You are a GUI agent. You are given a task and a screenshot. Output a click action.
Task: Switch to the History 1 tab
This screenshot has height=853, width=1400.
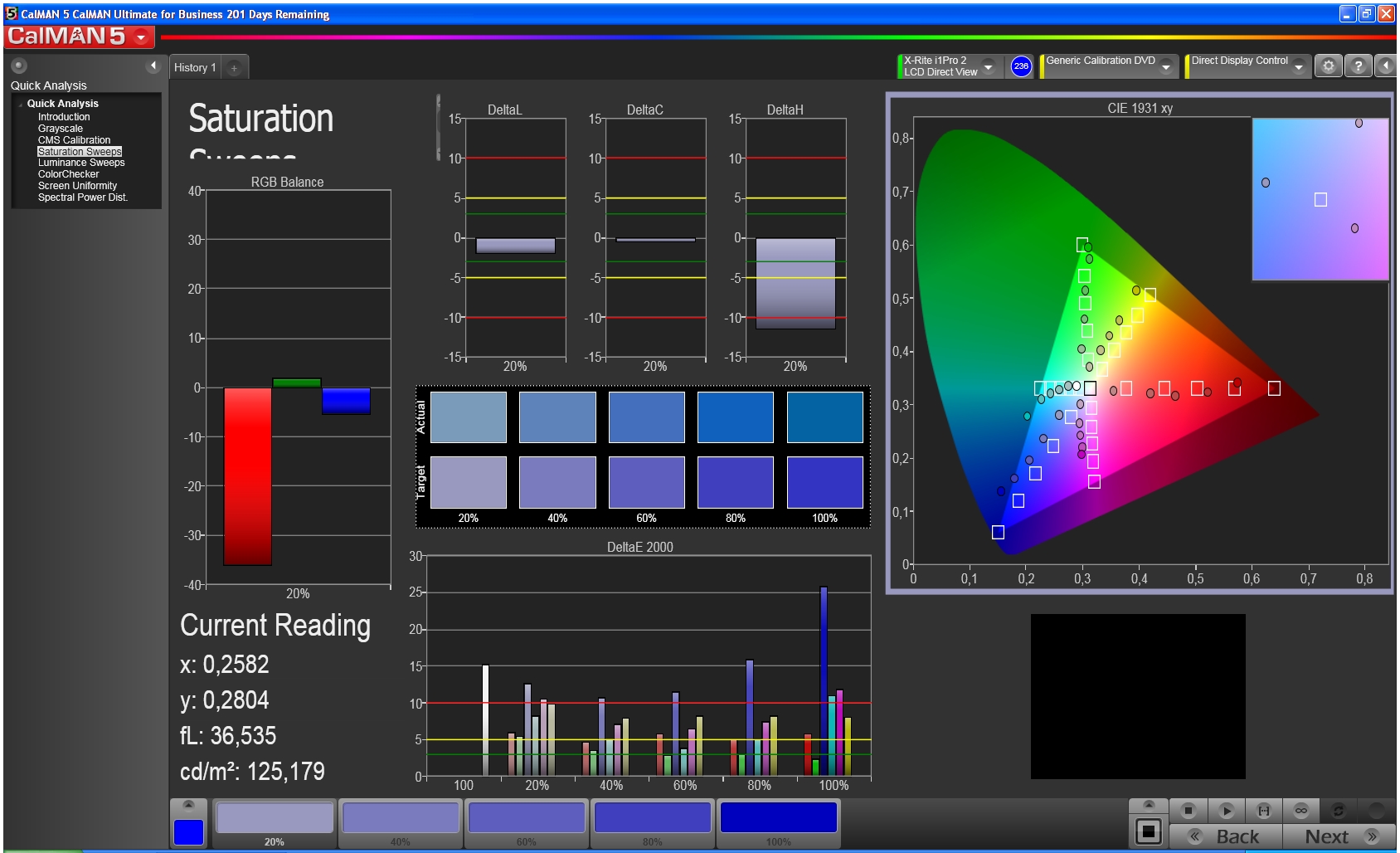[x=195, y=68]
